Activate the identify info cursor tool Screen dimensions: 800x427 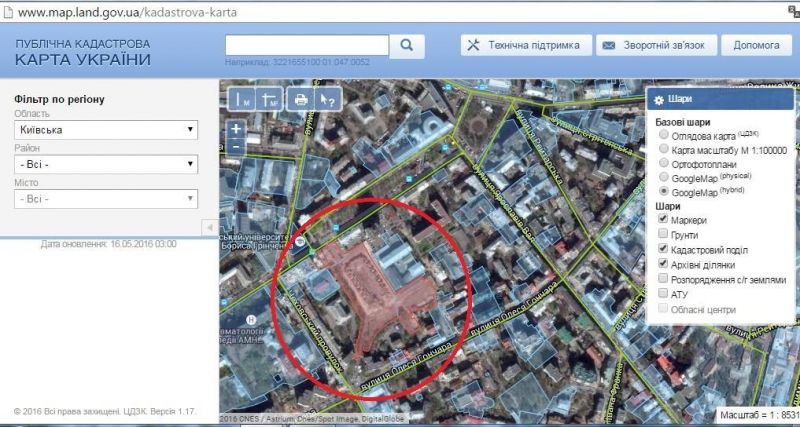coord(326,99)
